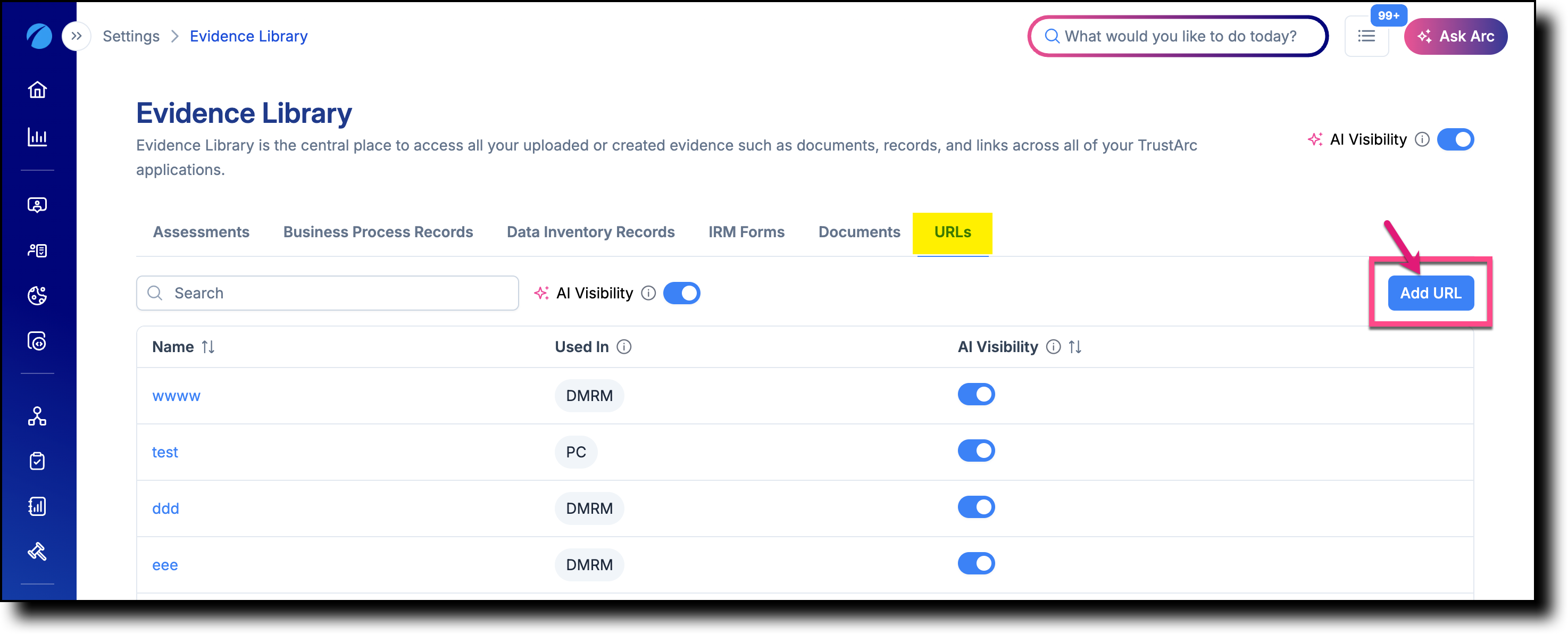The image size is (1568, 634).
Task: Switch to the IRM Forms tab
Action: click(746, 232)
